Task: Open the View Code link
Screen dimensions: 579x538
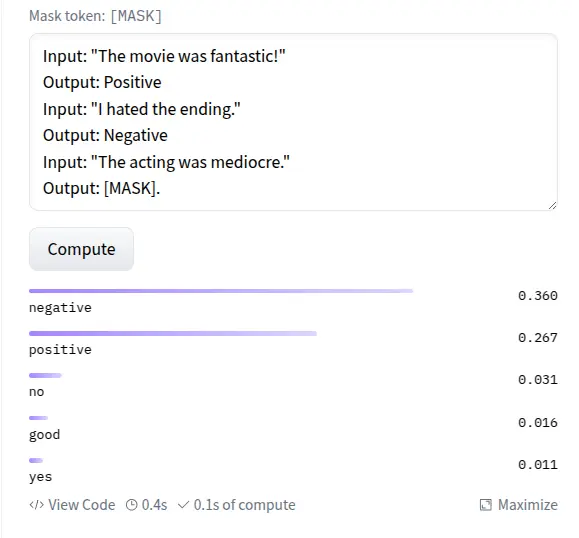Action: [x=72, y=505]
